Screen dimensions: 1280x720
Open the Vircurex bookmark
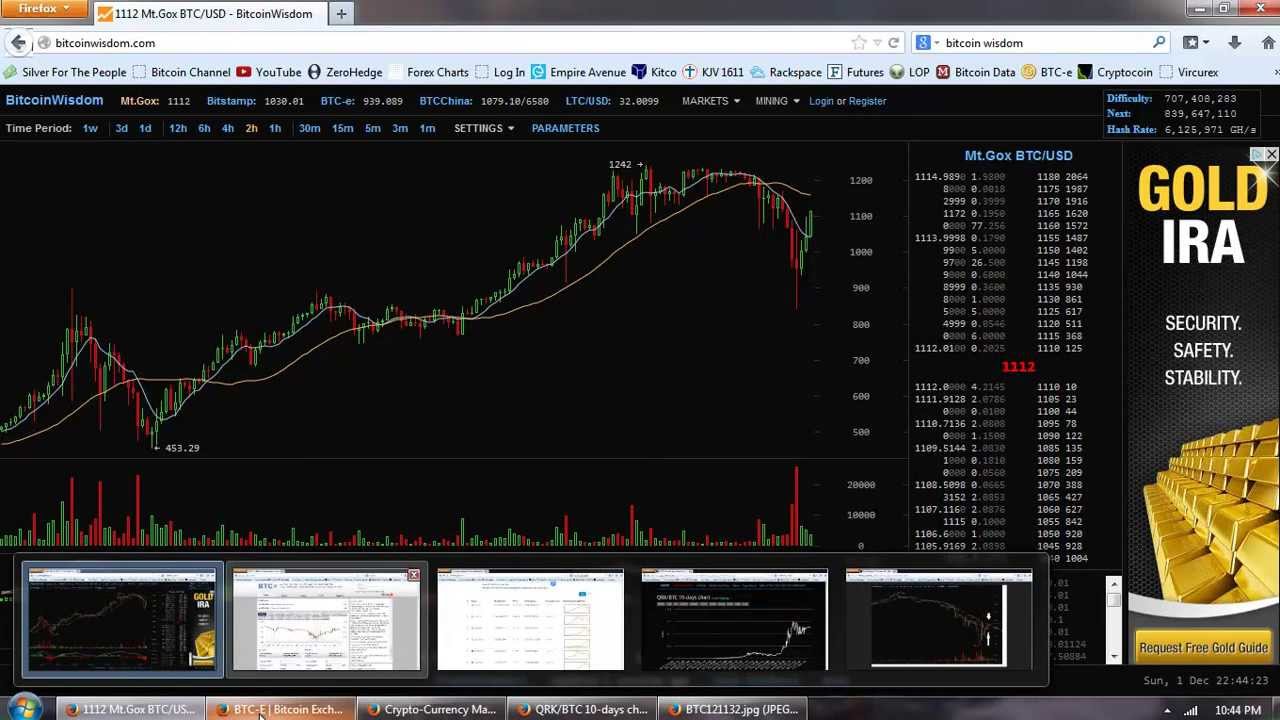pyautogui.click(x=1188, y=72)
